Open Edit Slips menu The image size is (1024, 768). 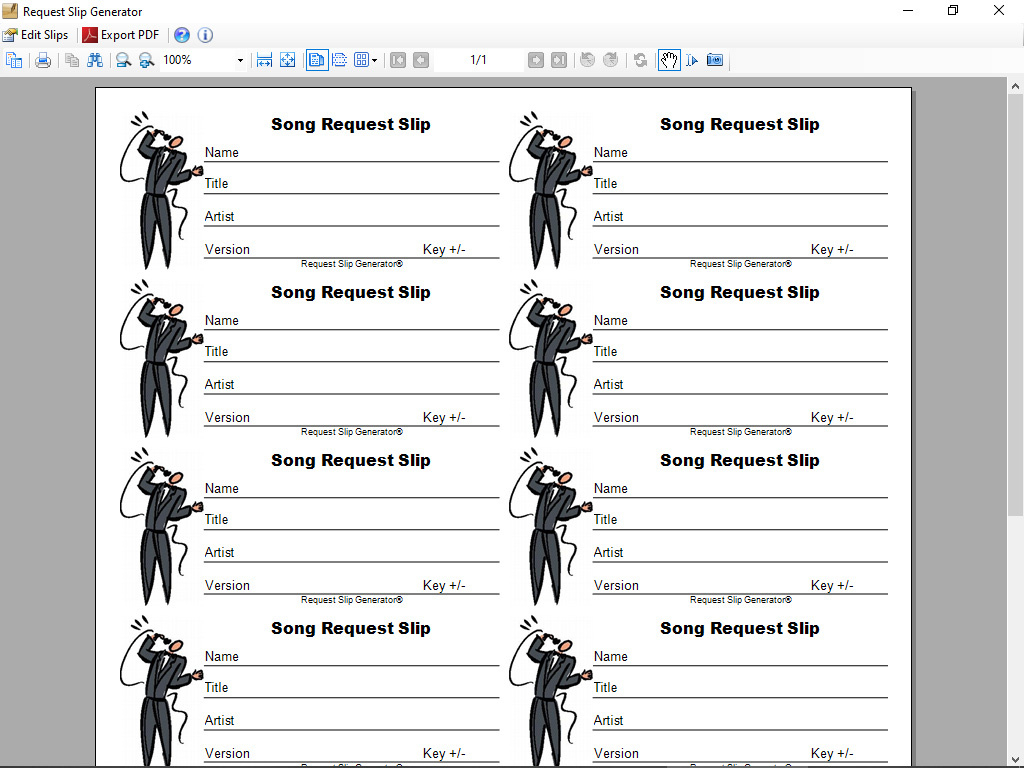click(37, 34)
